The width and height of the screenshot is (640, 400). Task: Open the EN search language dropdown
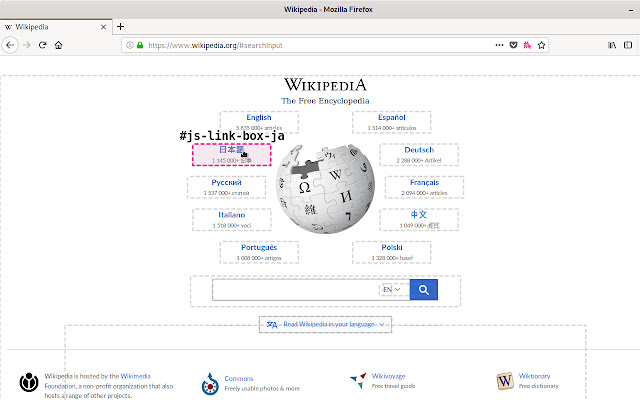click(x=393, y=290)
